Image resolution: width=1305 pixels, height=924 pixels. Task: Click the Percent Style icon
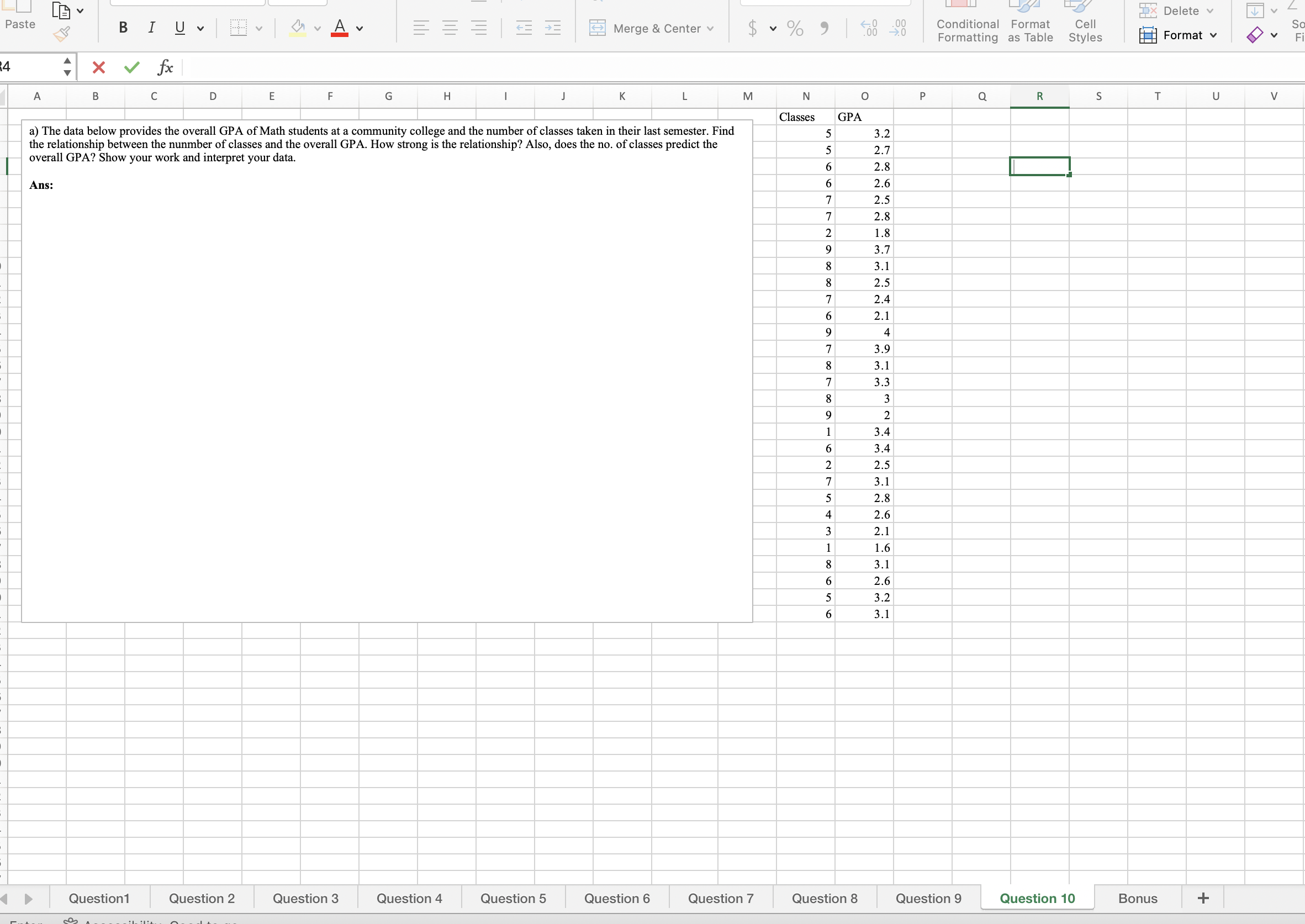pyautogui.click(x=794, y=28)
